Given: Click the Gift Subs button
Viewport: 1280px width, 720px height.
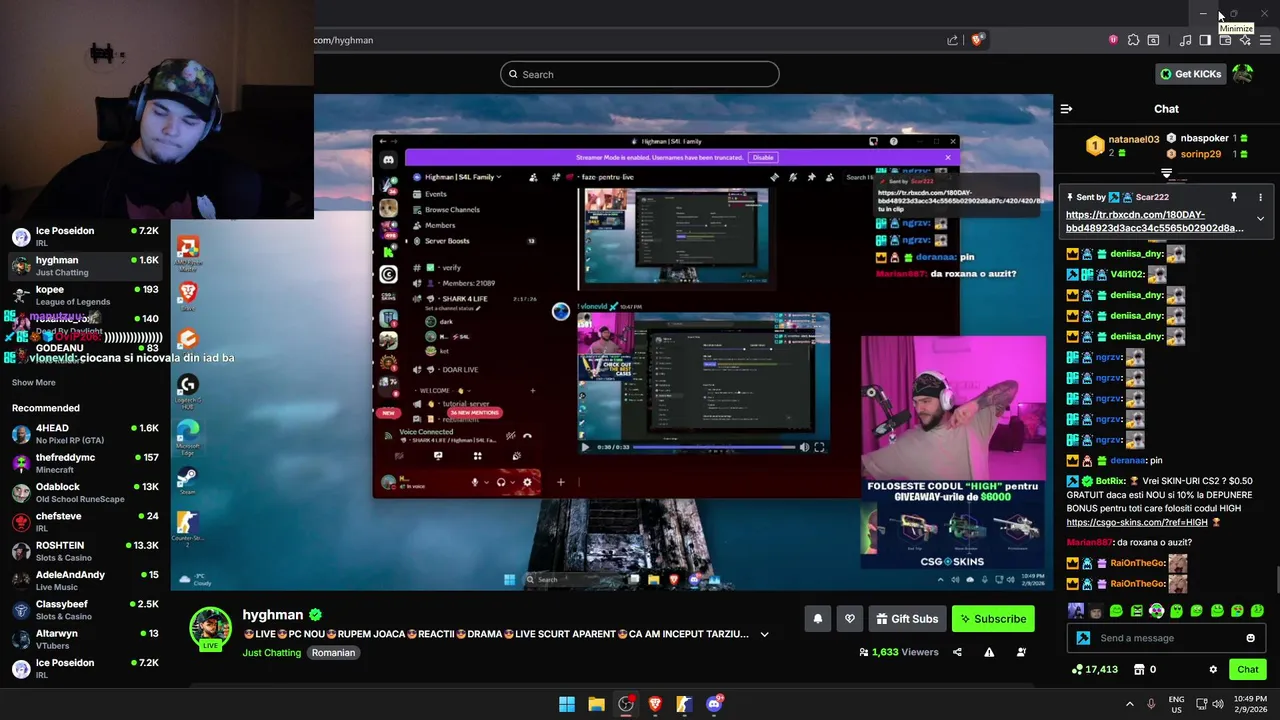Looking at the screenshot, I should [x=906, y=619].
